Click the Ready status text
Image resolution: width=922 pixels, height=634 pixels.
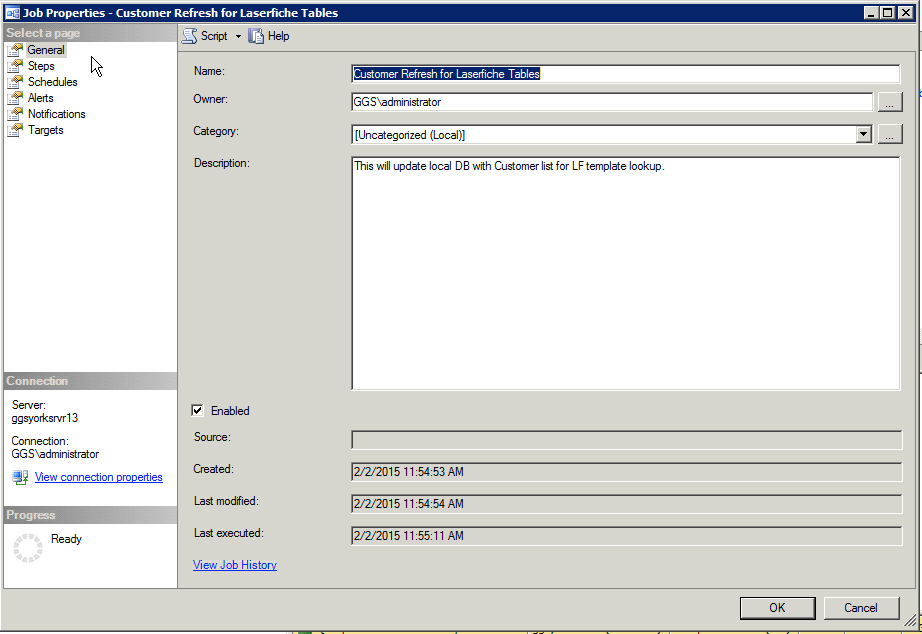66,539
